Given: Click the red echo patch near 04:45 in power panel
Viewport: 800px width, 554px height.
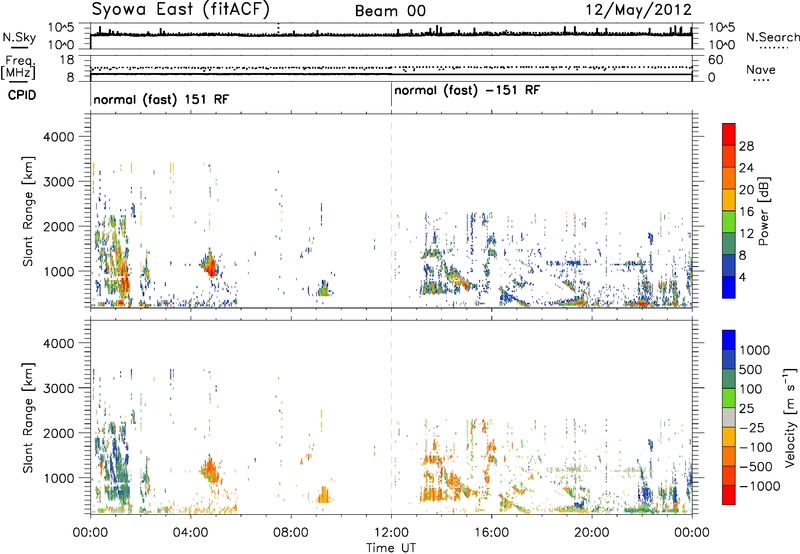Looking at the screenshot, I should tap(210, 267).
